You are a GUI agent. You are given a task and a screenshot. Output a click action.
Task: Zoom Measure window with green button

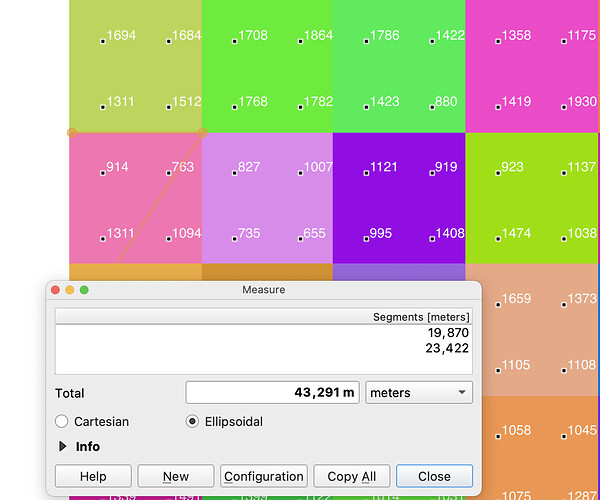[84, 290]
